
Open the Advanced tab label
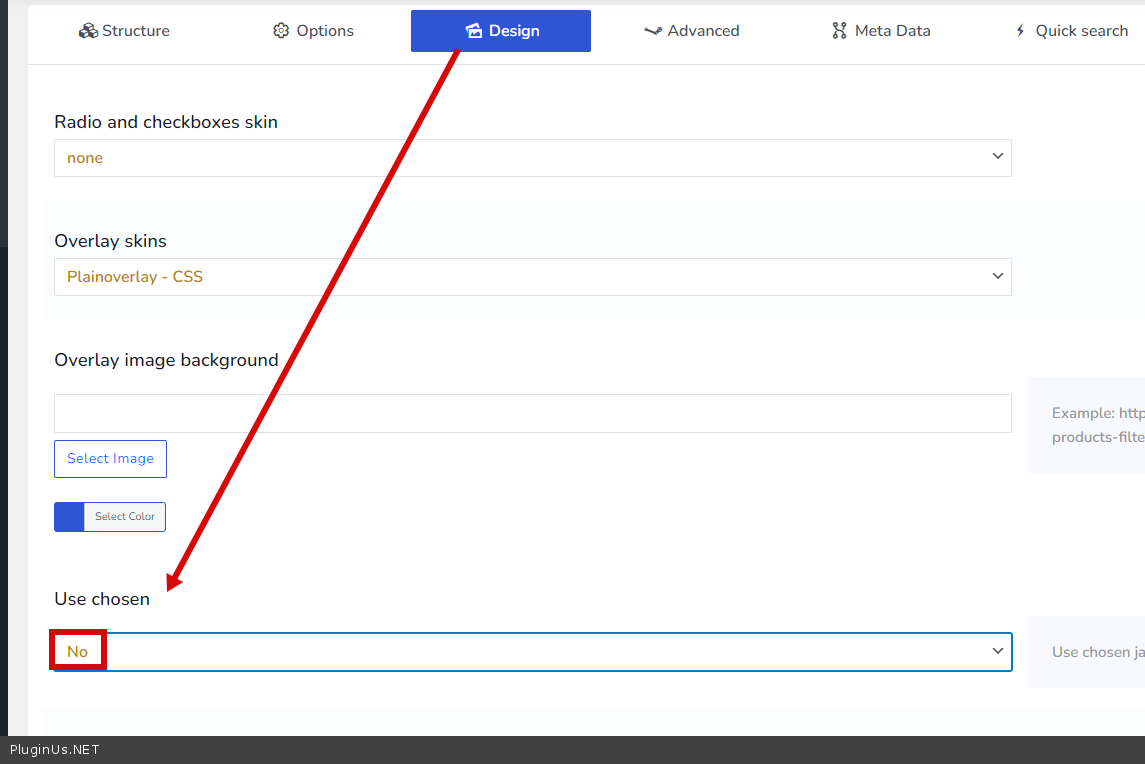click(x=703, y=31)
